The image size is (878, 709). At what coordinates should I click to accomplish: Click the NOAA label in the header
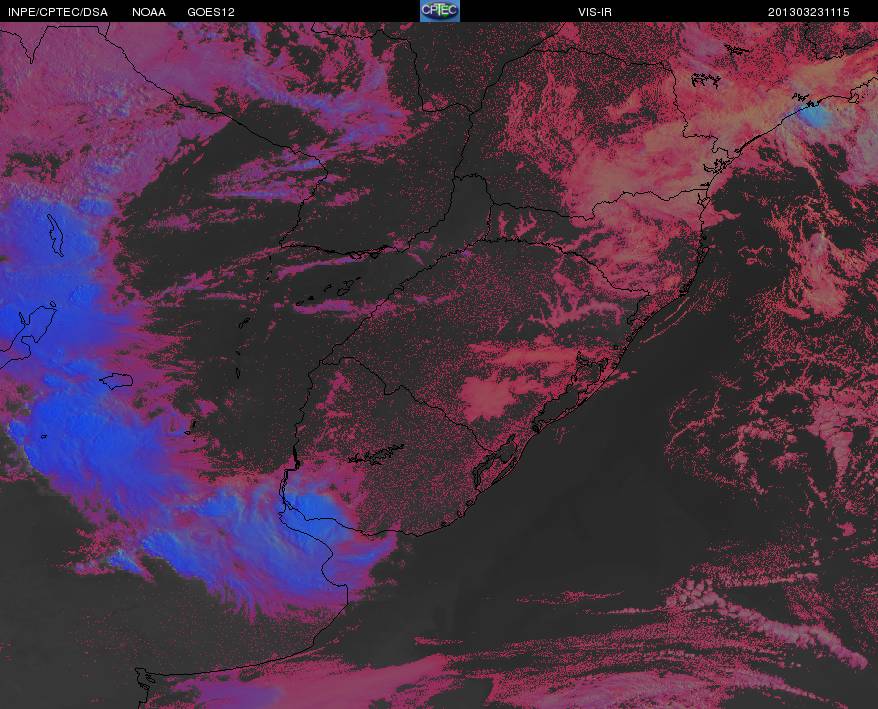pyautogui.click(x=149, y=12)
